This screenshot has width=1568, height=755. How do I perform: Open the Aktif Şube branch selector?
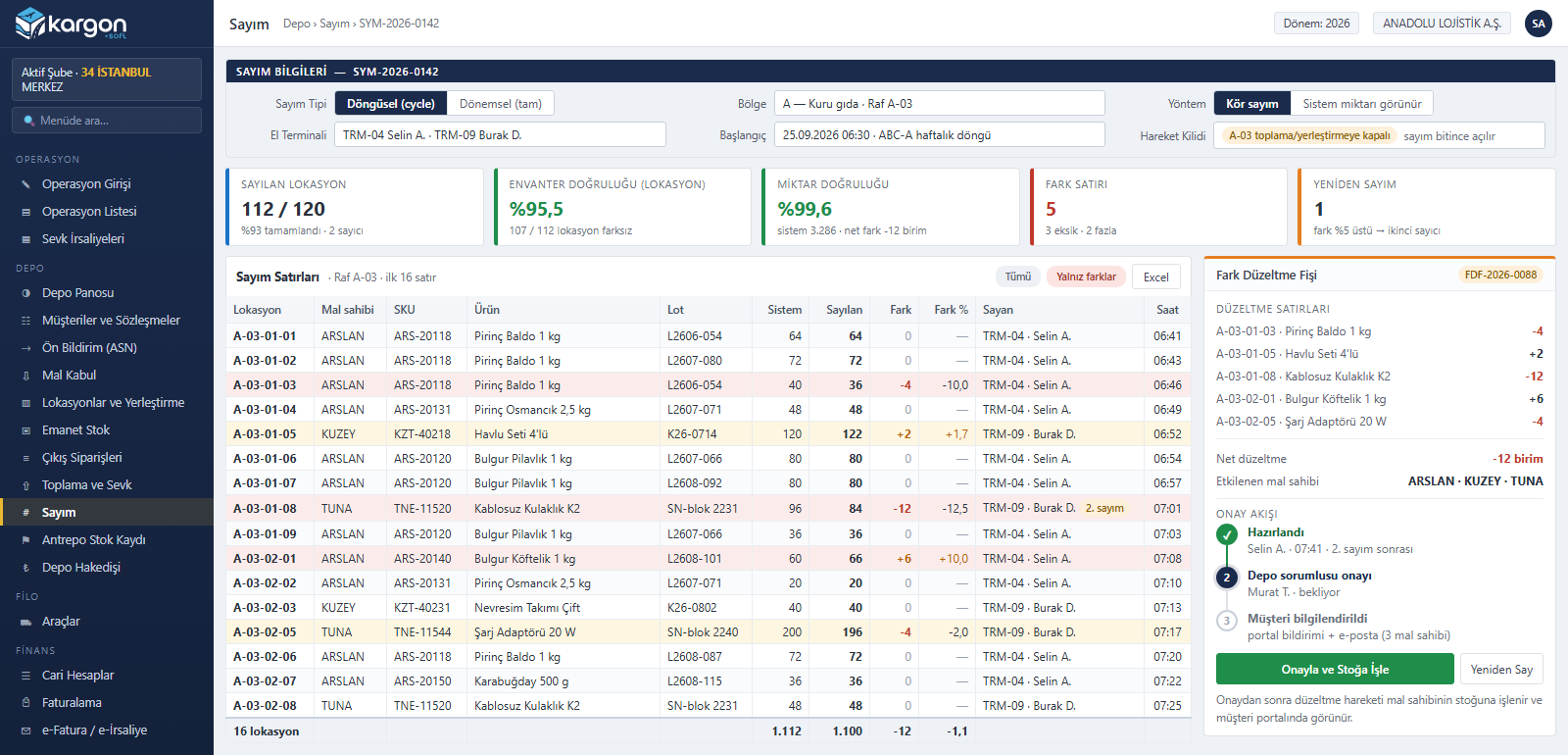(x=107, y=79)
